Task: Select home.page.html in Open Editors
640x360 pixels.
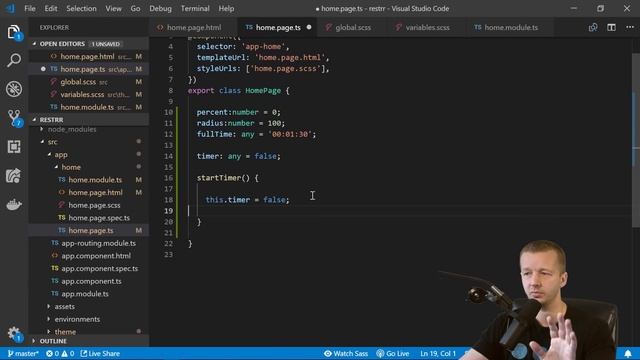Action: 89,56
